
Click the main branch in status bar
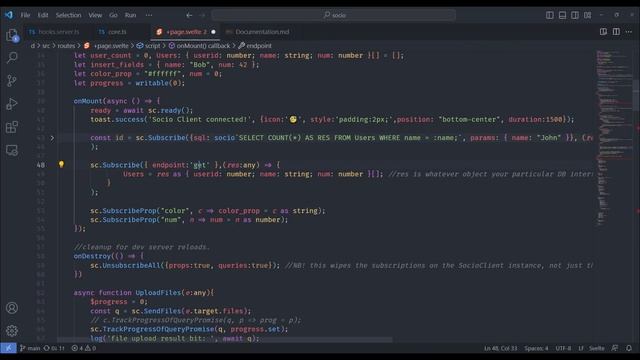[30, 348]
